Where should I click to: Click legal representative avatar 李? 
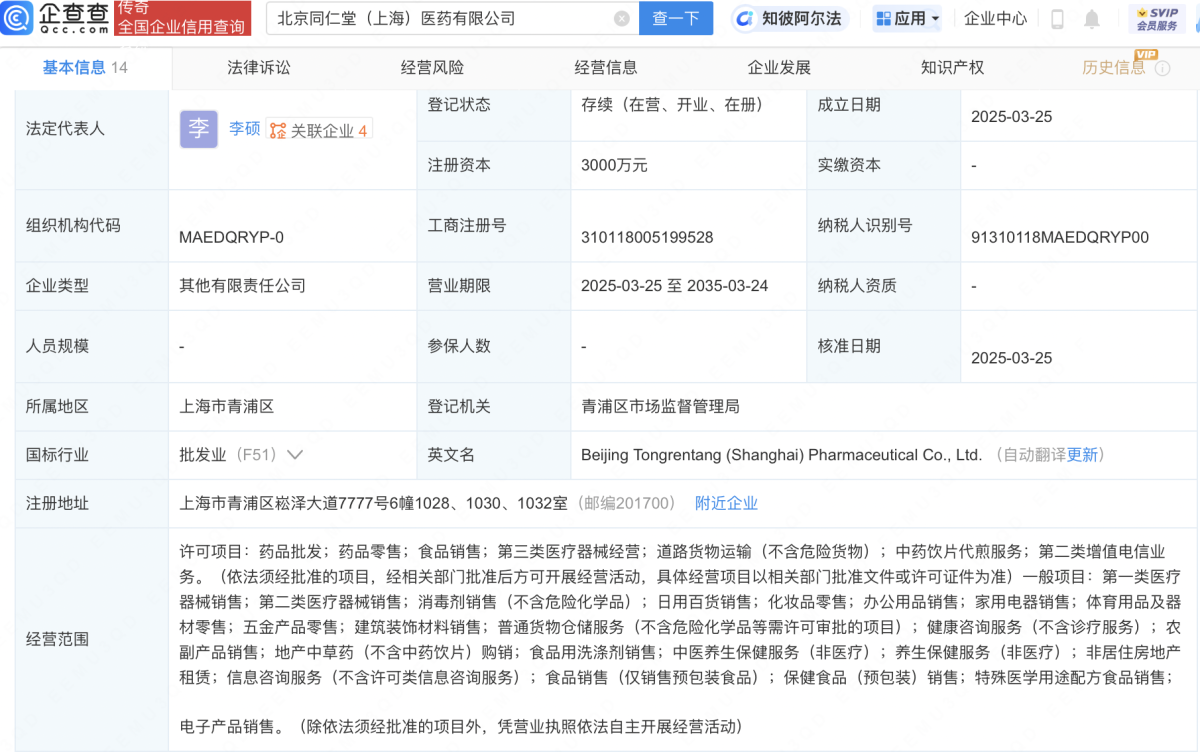point(199,129)
